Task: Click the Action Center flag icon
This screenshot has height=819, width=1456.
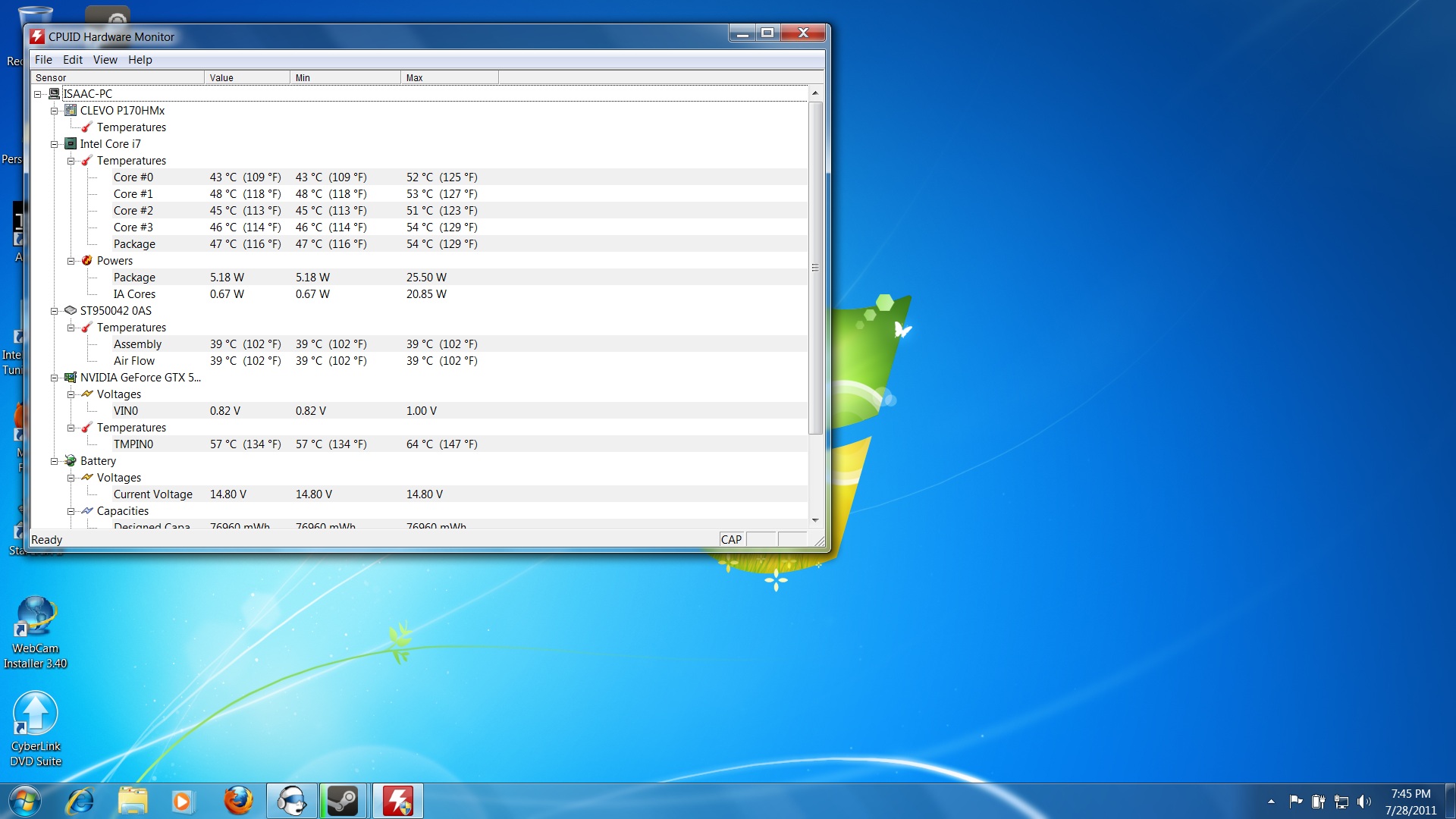Action: [1295, 801]
